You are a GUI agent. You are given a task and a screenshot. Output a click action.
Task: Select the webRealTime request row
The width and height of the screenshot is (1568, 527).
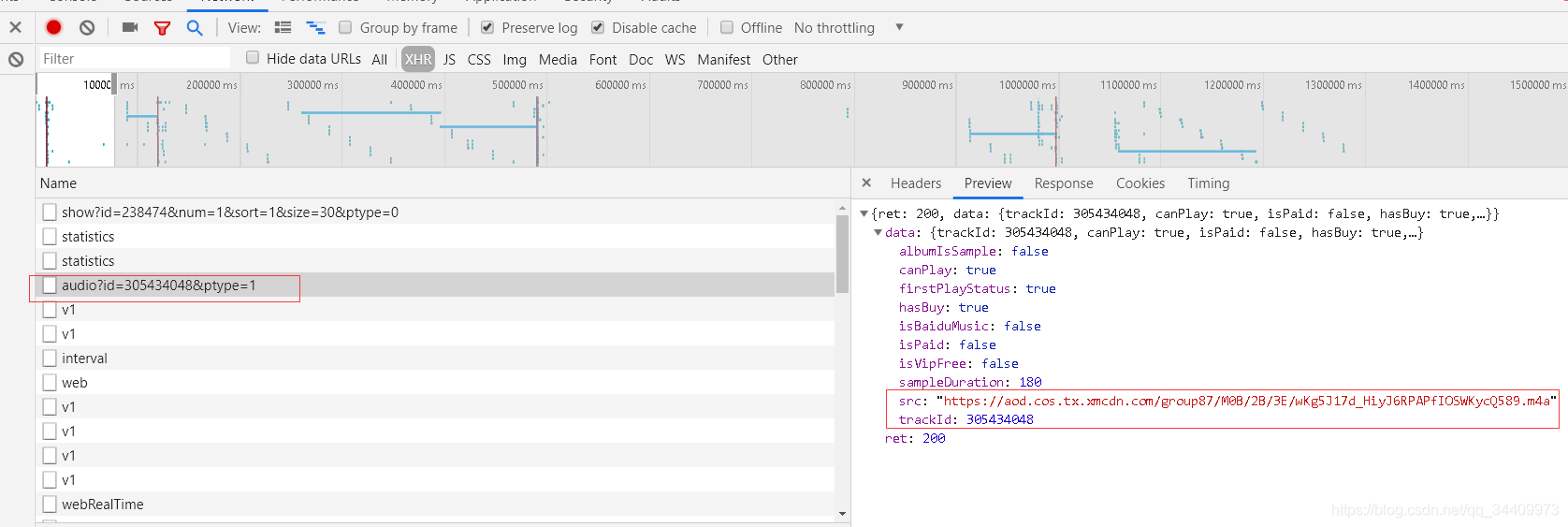pyautogui.click(x=436, y=505)
